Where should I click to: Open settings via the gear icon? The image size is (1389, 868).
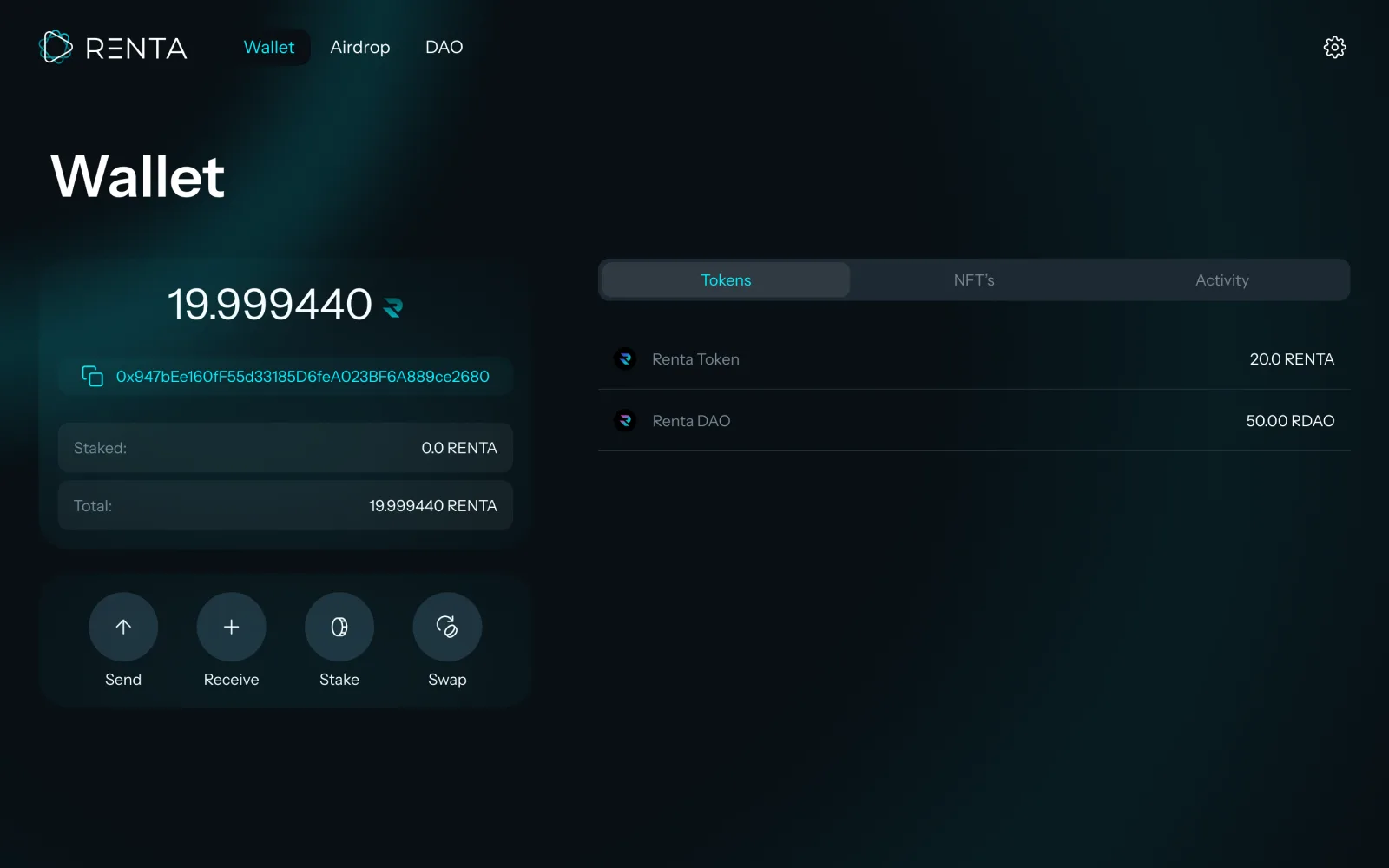(1334, 47)
